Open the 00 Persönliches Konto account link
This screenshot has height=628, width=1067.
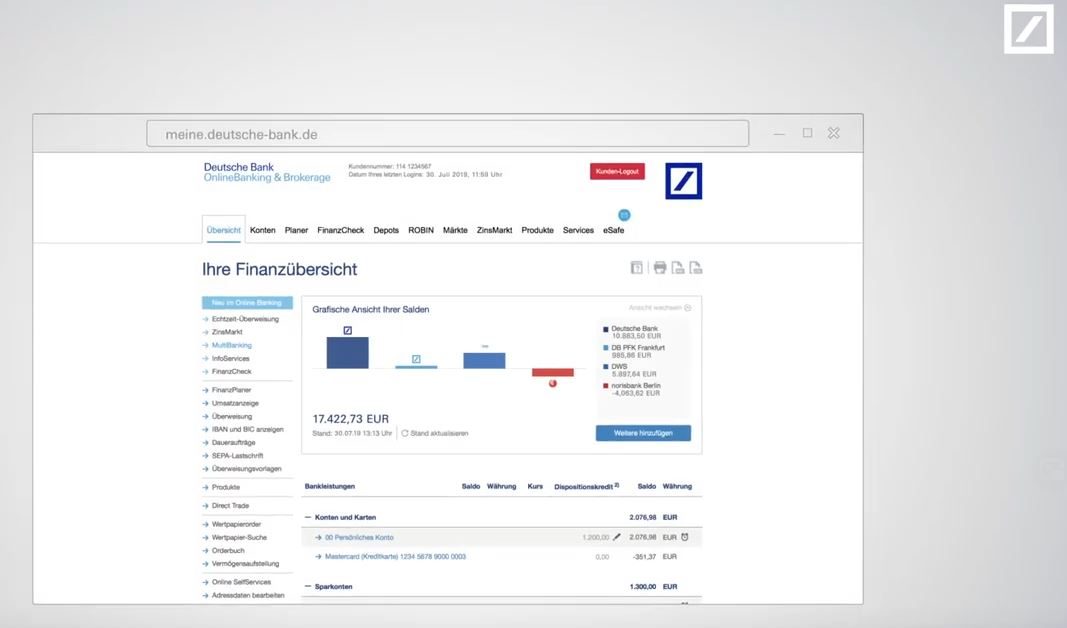359,538
